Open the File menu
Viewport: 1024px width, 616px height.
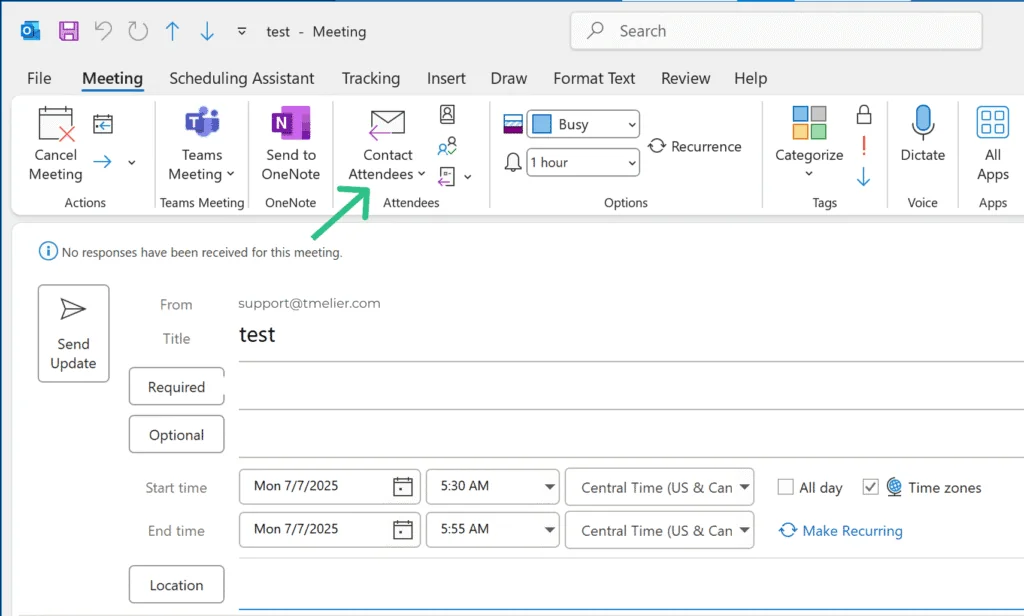click(x=39, y=78)
